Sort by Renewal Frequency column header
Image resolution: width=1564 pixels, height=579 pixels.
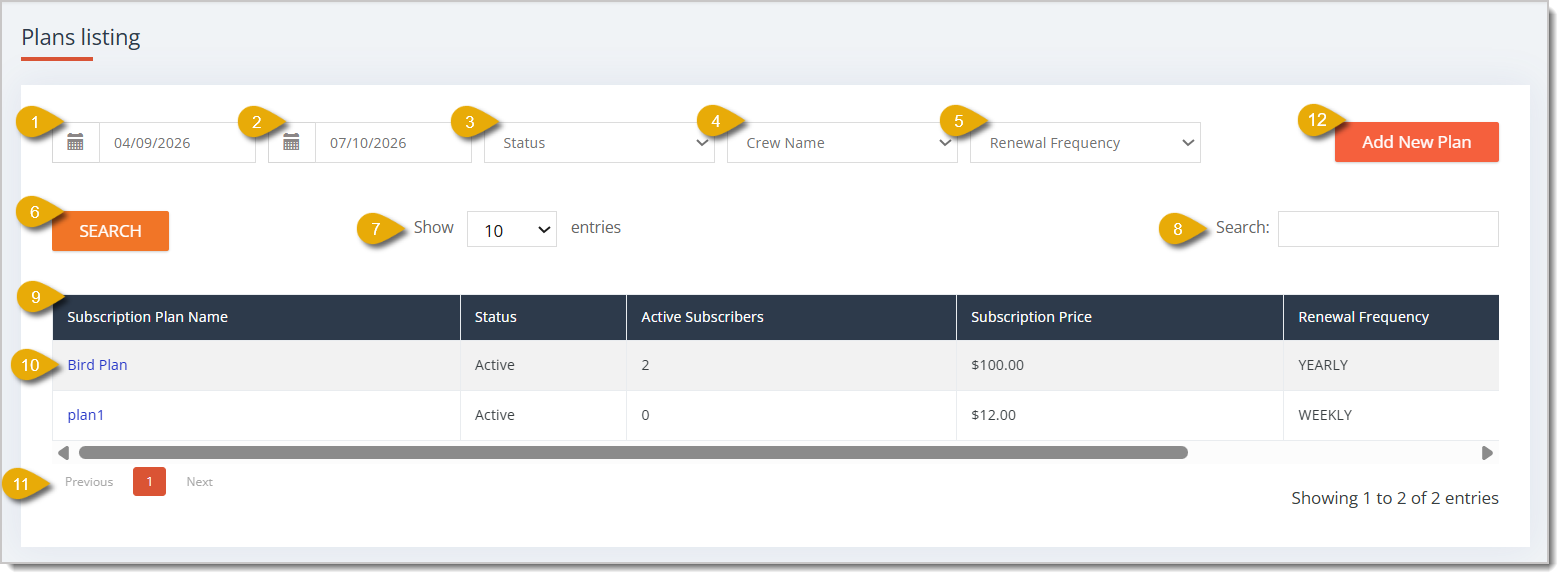1391,317
